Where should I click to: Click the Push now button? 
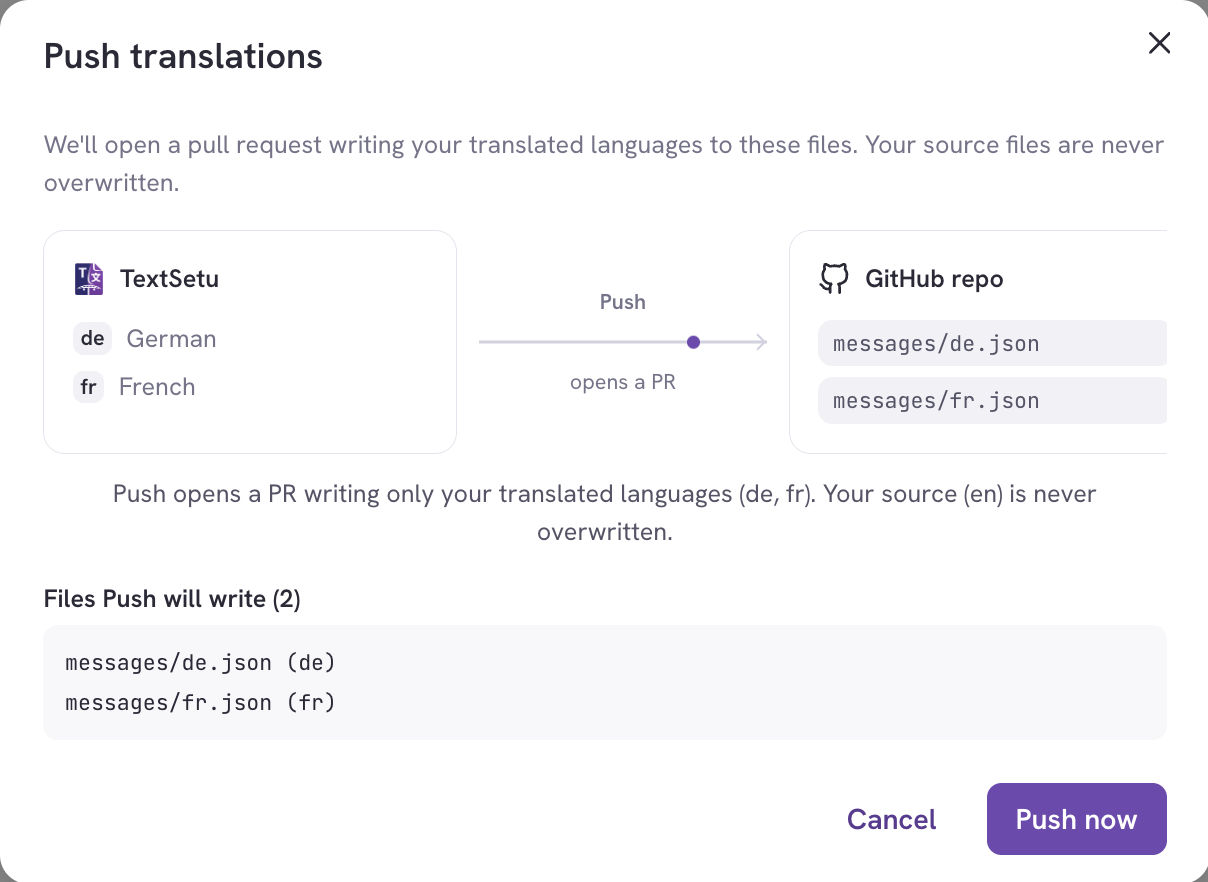(x=1076, y=819)
